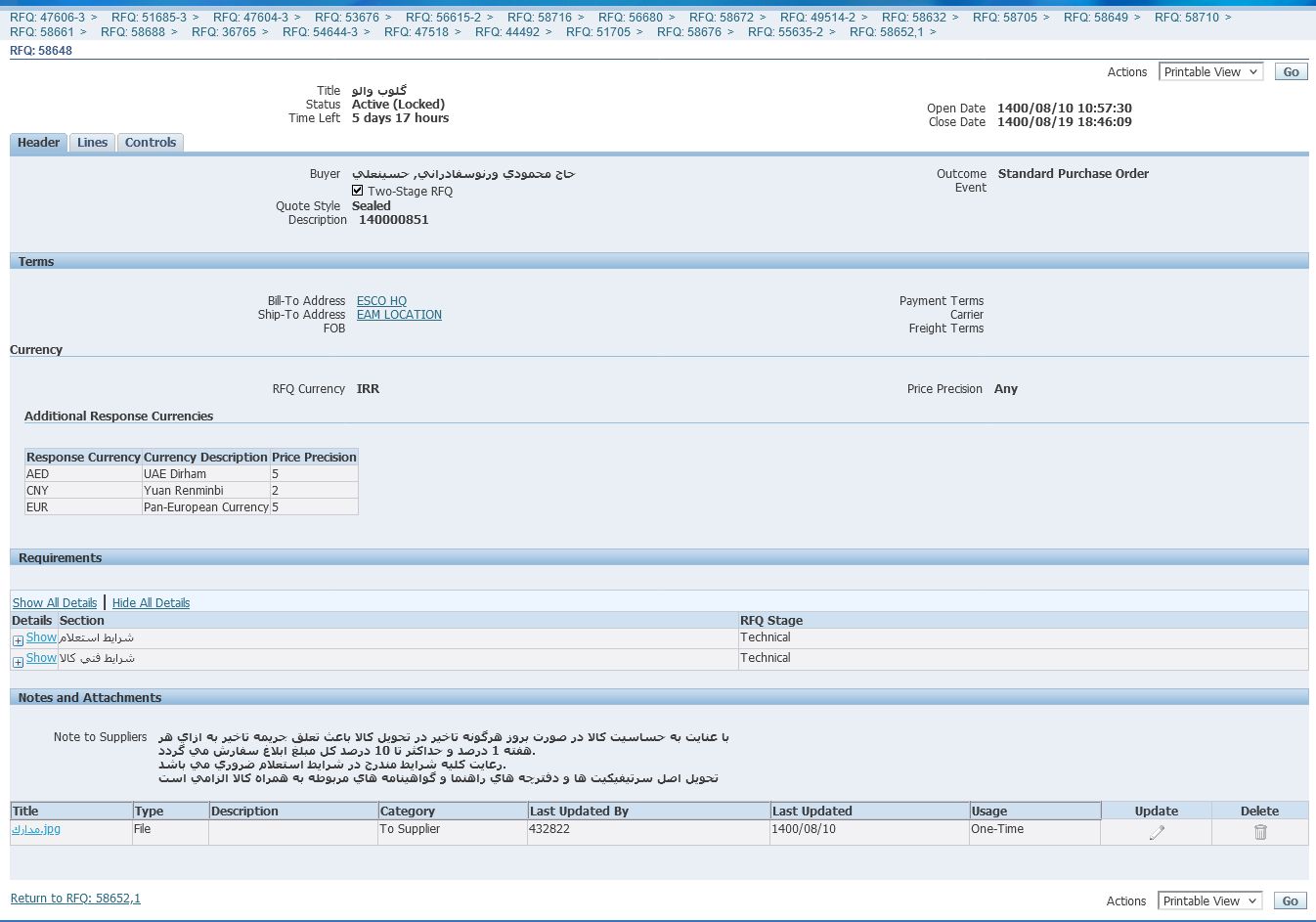Open breadcrumb RFQ: 51685-3
Screen dimensions: 1316x922
(x=149, y=18)
